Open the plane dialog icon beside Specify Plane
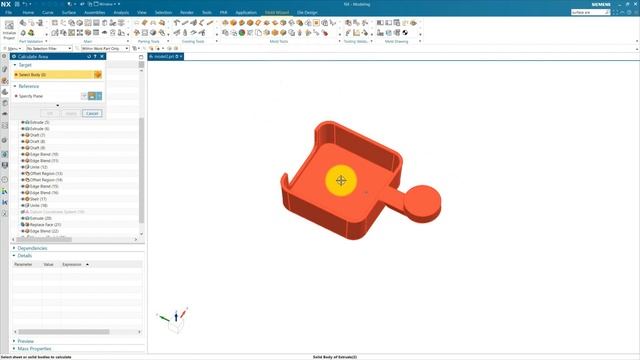This screenshot has height=360, width=640. tap(92, 96)
